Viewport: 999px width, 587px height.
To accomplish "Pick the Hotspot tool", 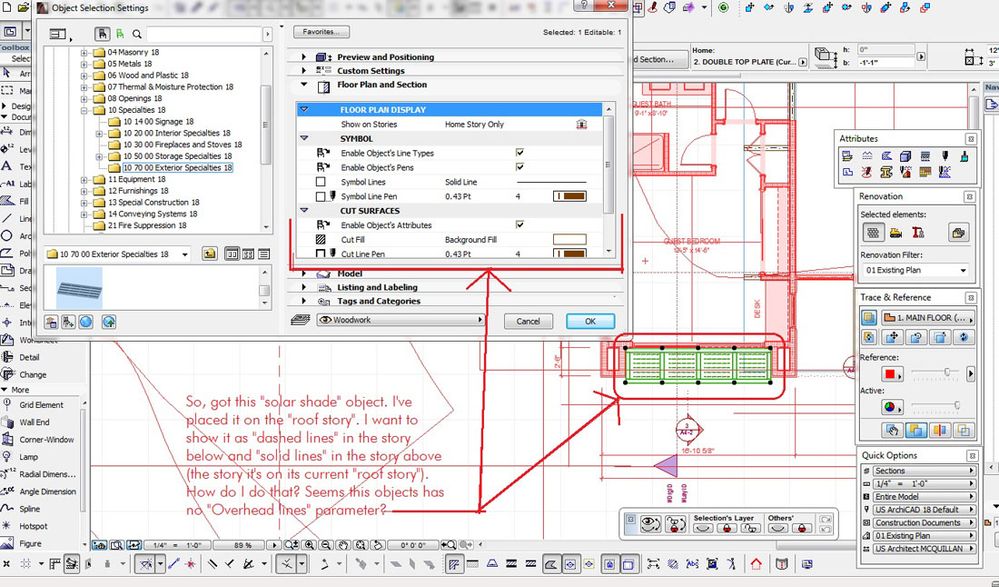I will (x=35, y=525).
